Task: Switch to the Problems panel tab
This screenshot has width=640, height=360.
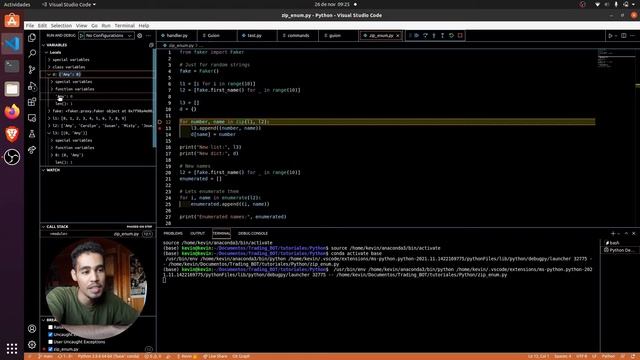Action: coord(173,233)
